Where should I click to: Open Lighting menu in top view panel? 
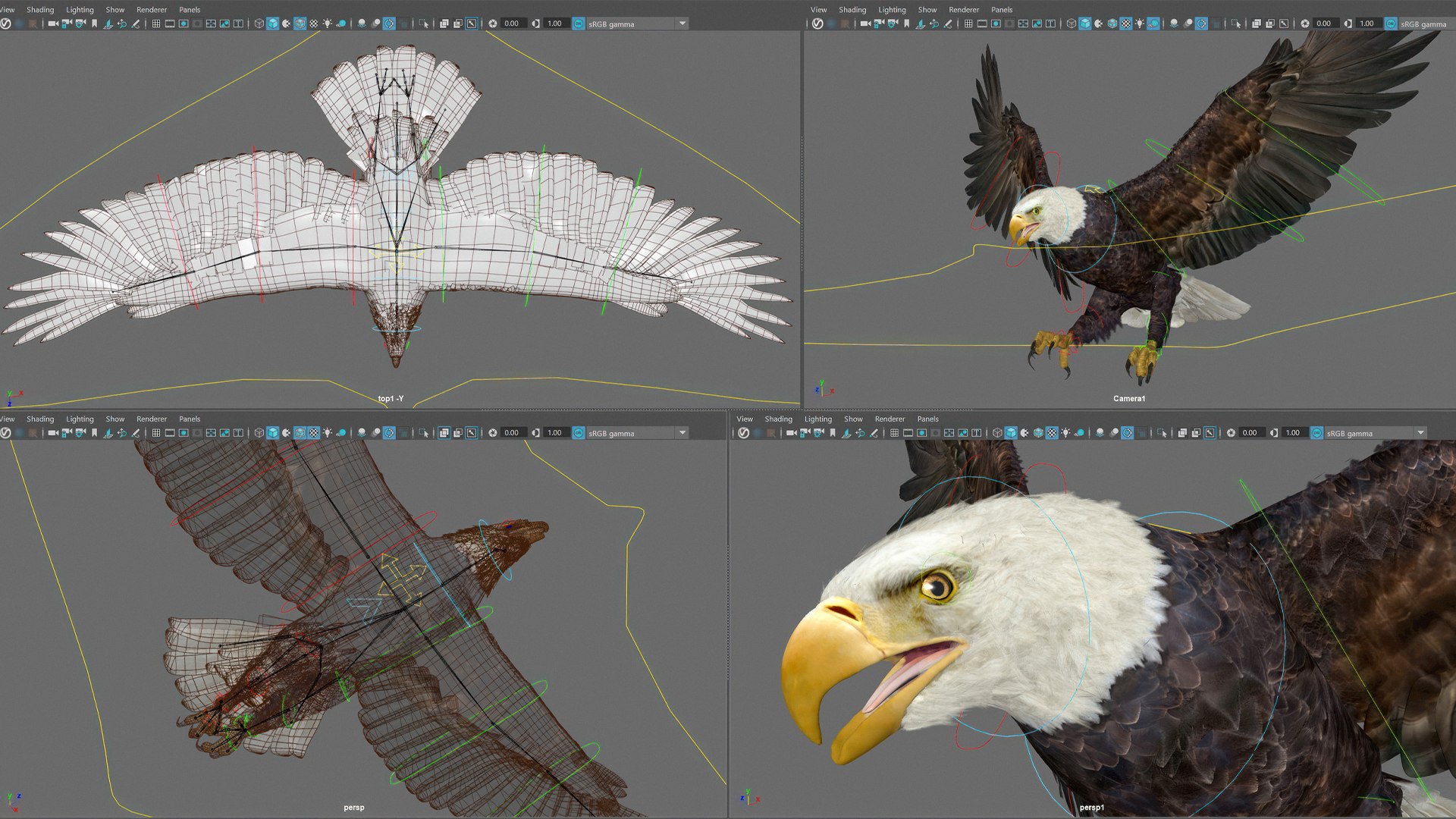pos(80,10)
